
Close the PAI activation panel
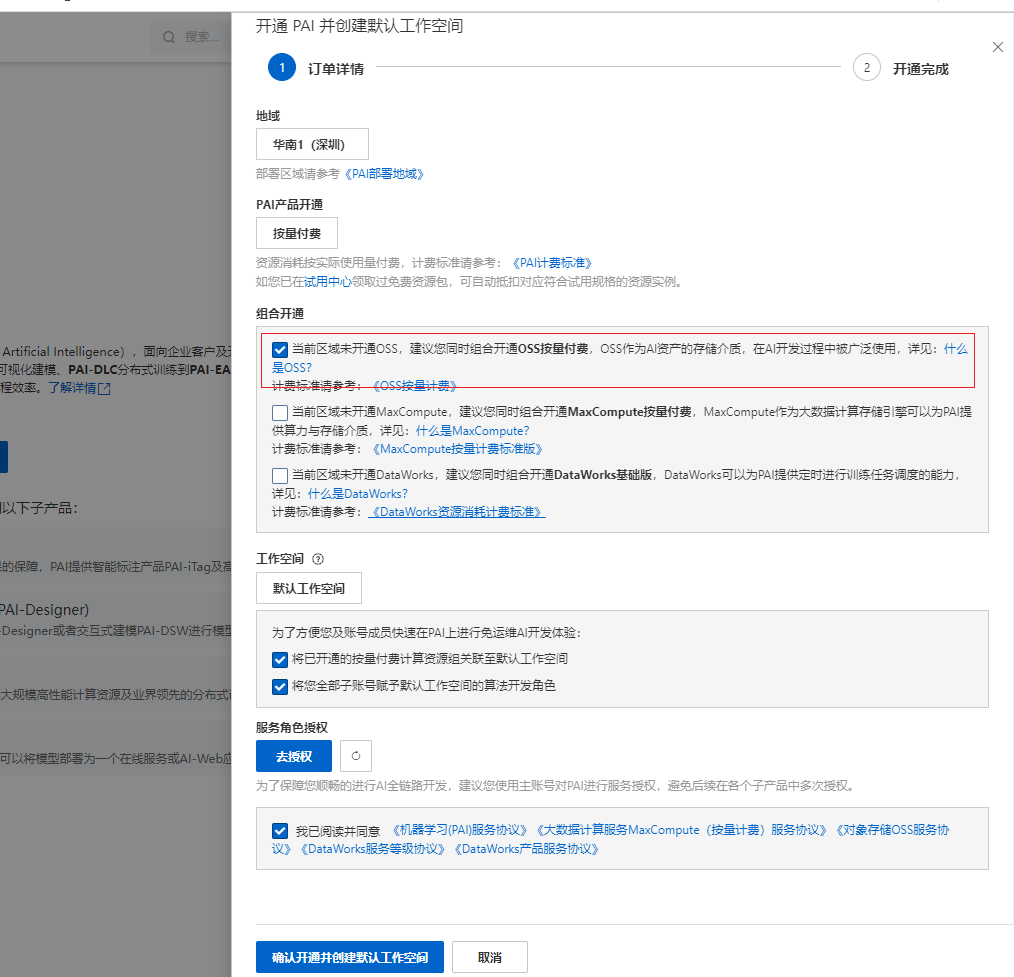pos(996,47)
